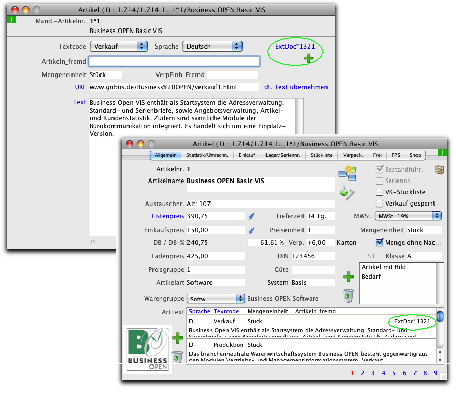Click 'dt. Text übernehmen' link
The image size is (456, 395).
click(x=296, y=87)
